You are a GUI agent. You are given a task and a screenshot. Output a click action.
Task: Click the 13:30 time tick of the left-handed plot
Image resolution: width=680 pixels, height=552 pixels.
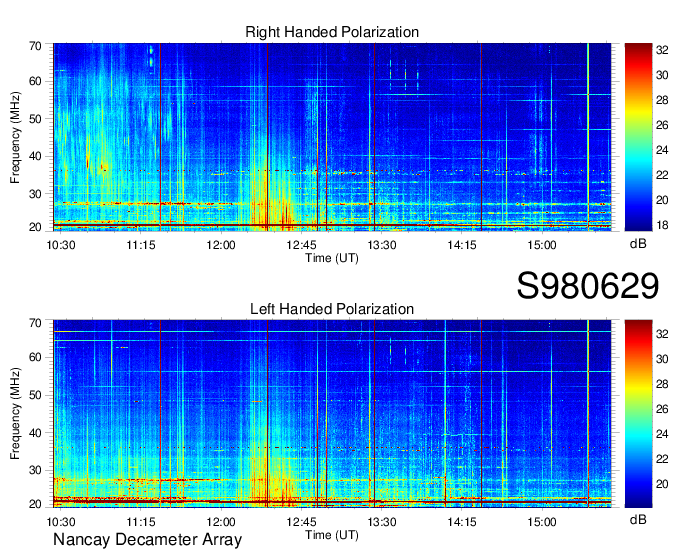point(382,522)
